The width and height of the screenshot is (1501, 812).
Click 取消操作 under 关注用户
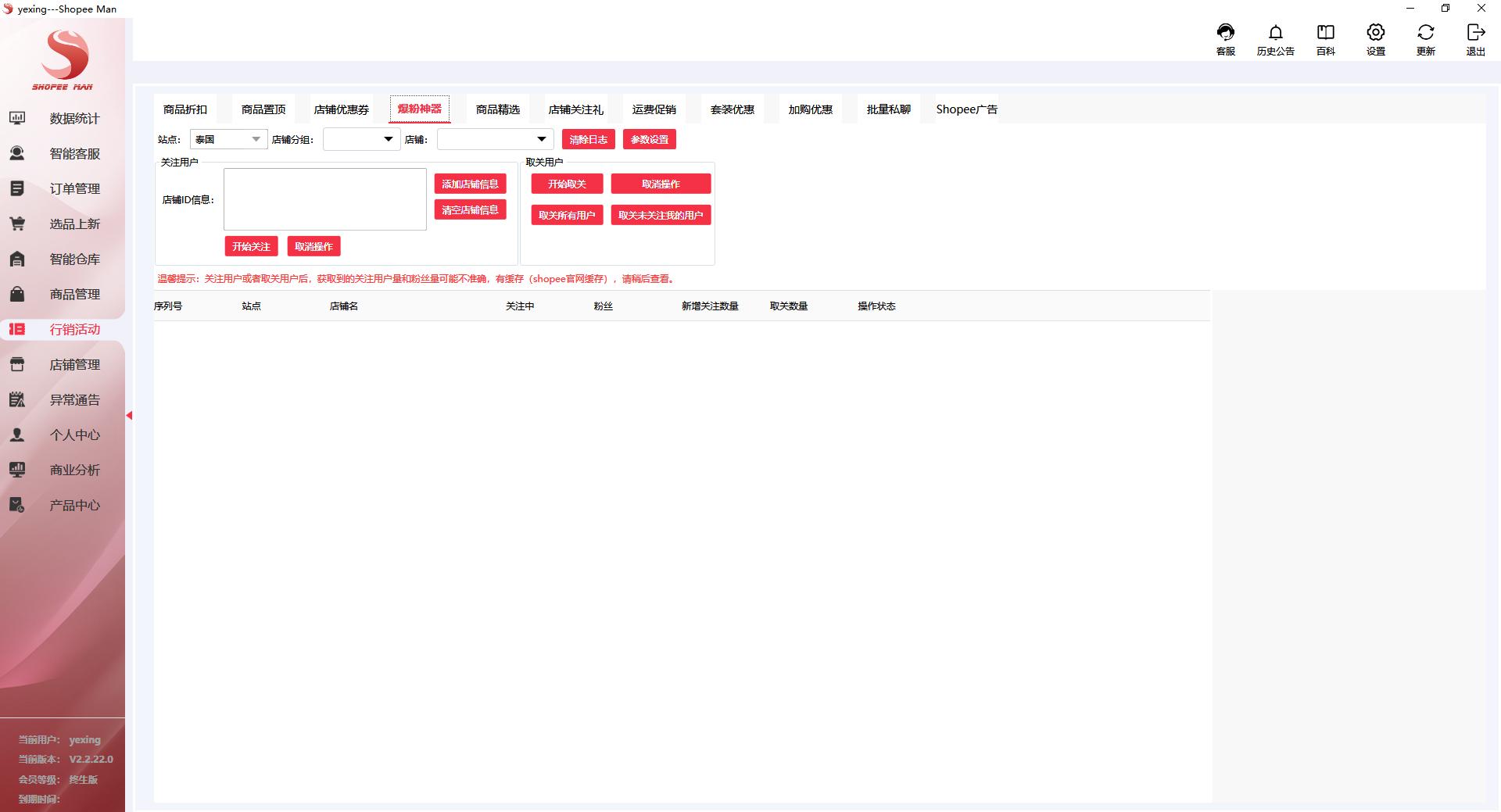(313, 246)
